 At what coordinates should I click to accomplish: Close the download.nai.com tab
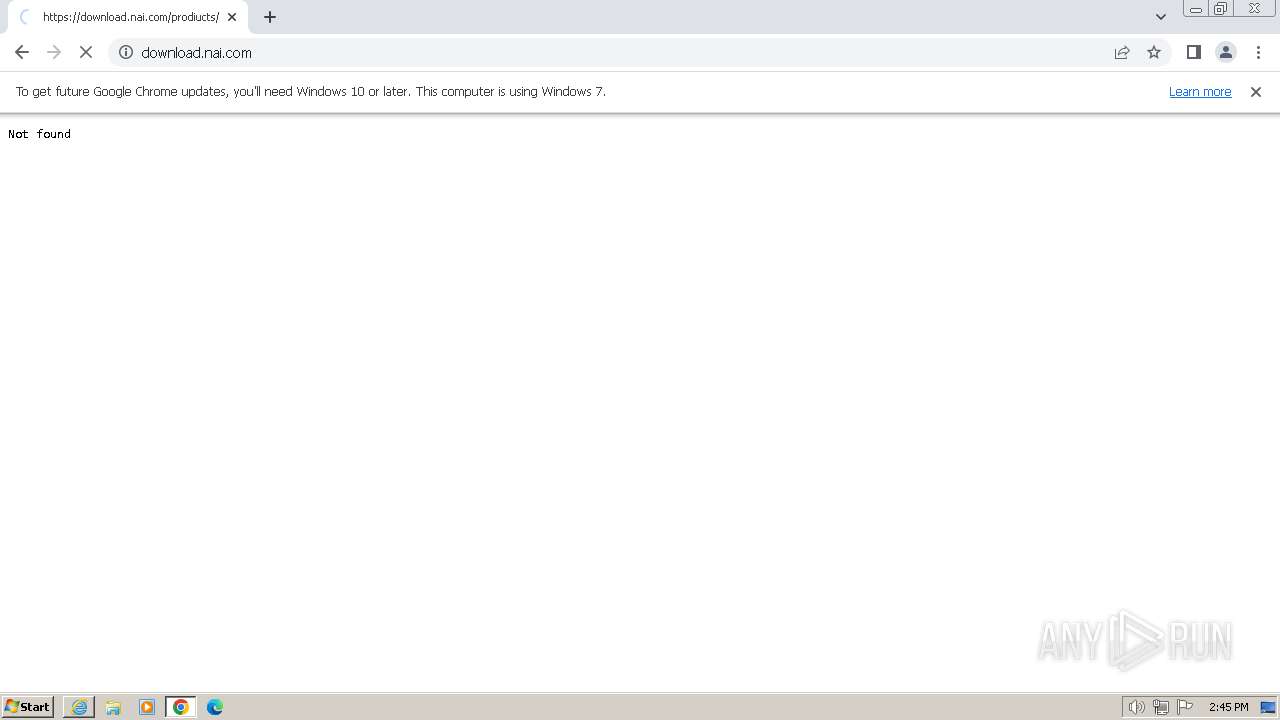[232, 17]
